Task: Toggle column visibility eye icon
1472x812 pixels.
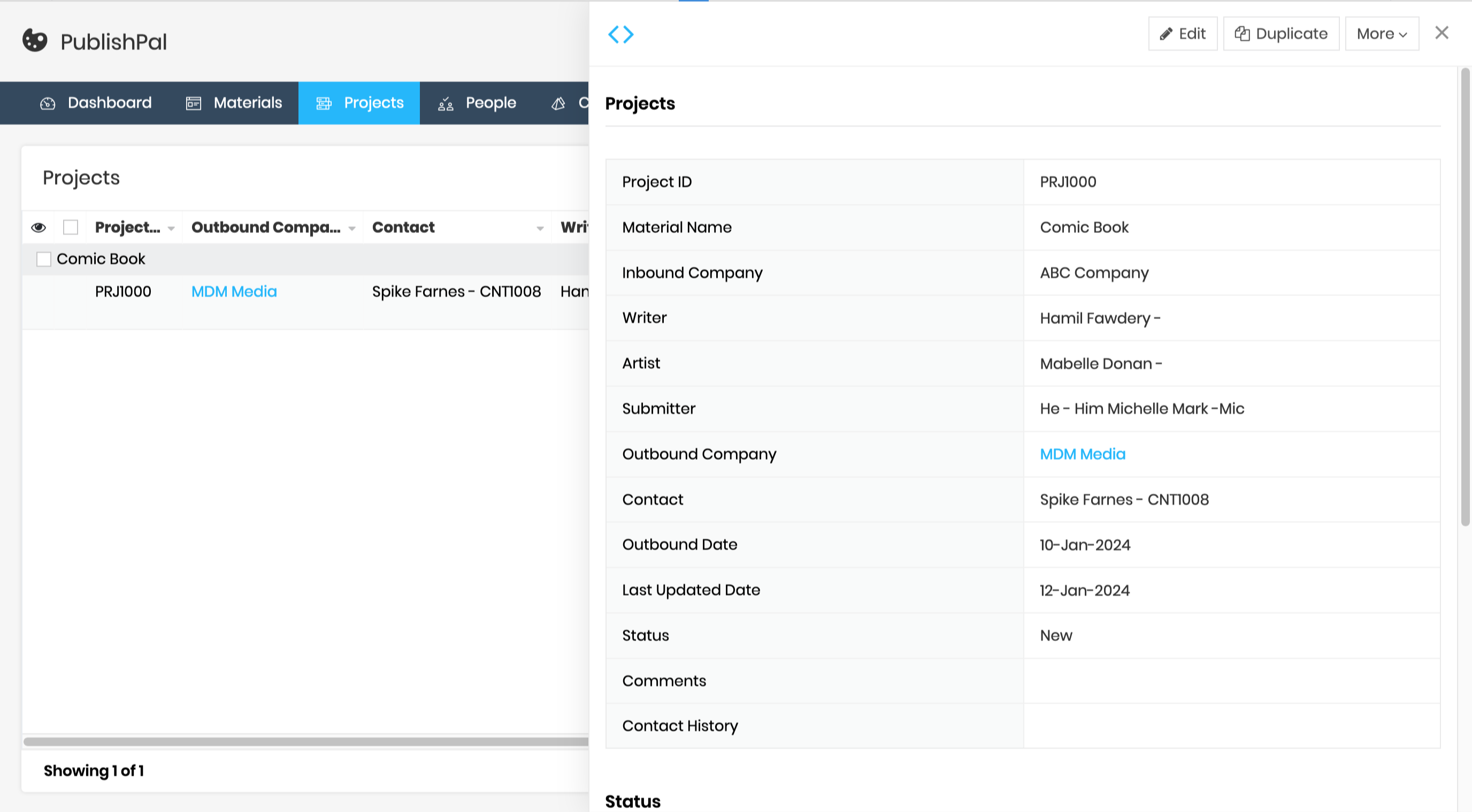Action: 39,227
